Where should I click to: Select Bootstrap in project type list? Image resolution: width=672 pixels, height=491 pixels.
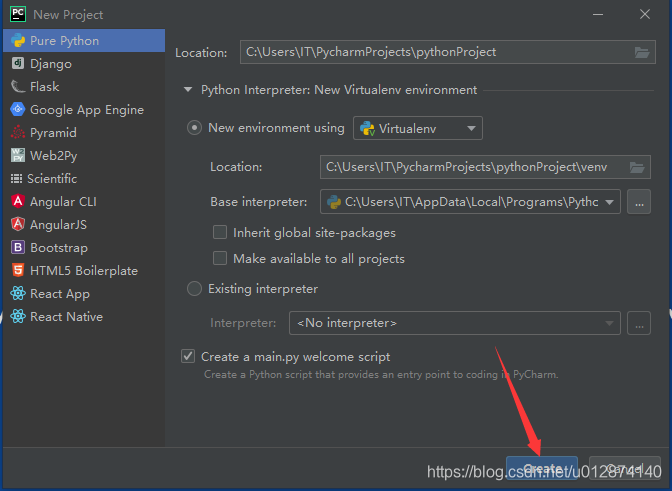tap(84, 248)
